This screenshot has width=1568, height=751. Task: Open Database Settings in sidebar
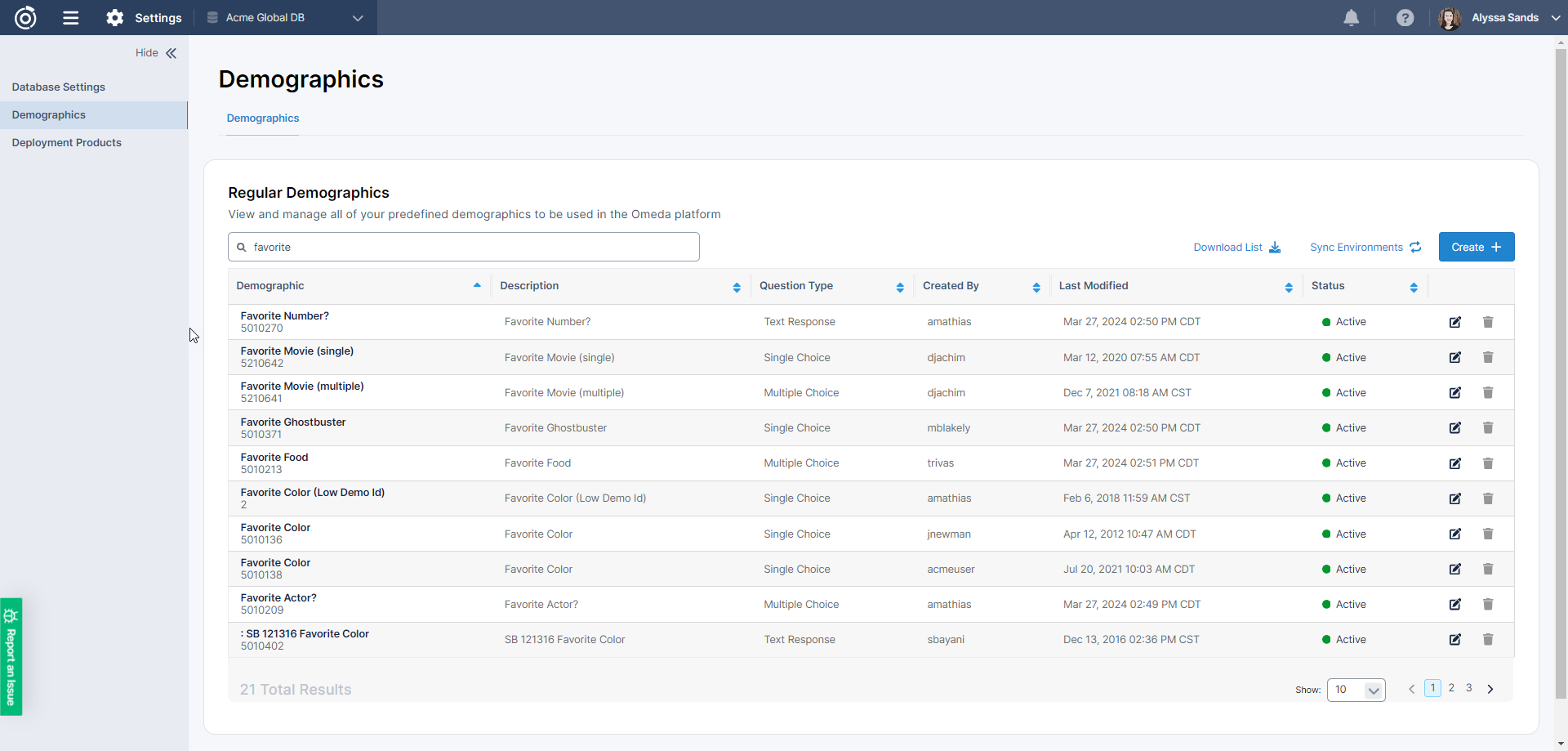pyautogui.click(x=59, y=87)
